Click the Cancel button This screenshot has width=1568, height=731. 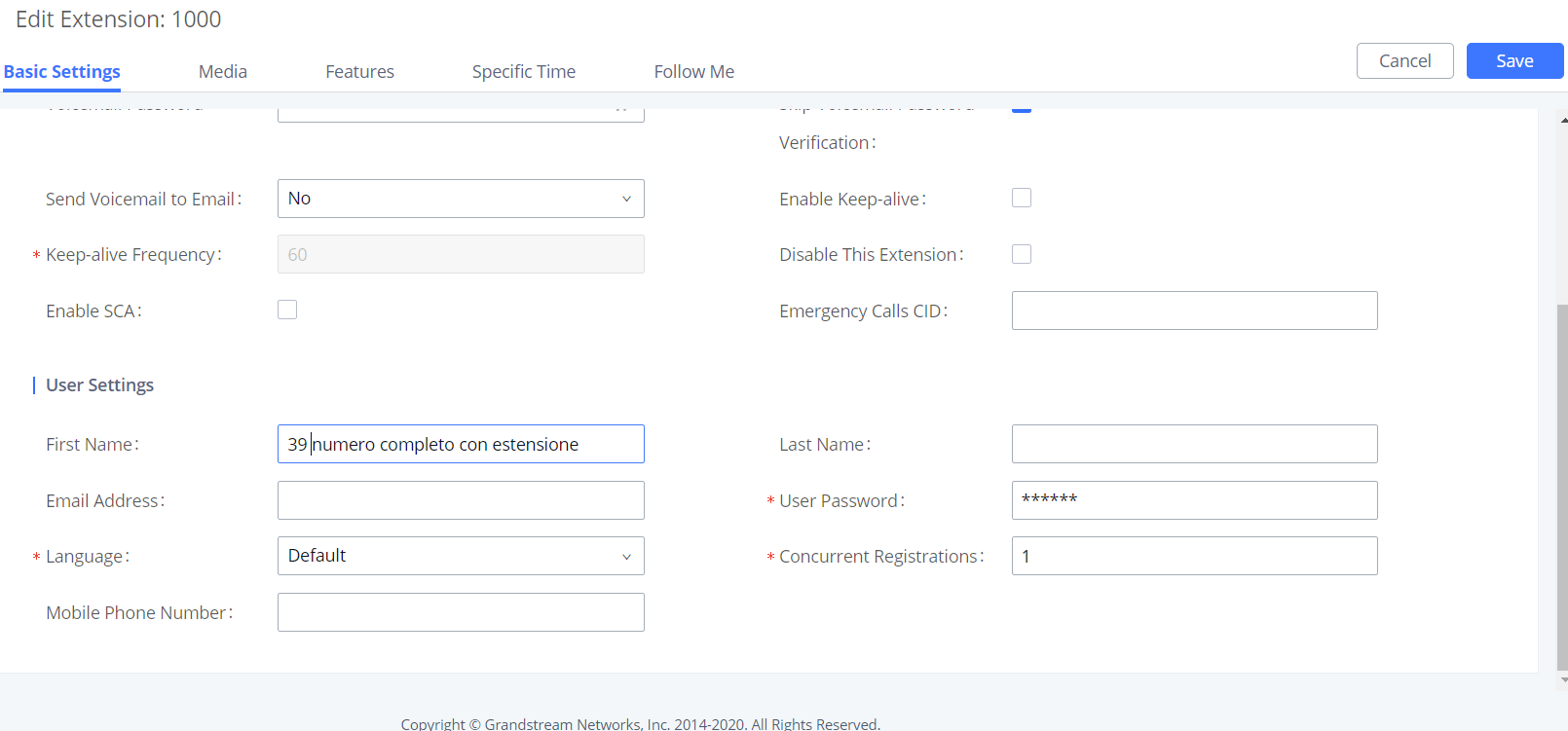pyautogui.click(x=1405, y=60)
